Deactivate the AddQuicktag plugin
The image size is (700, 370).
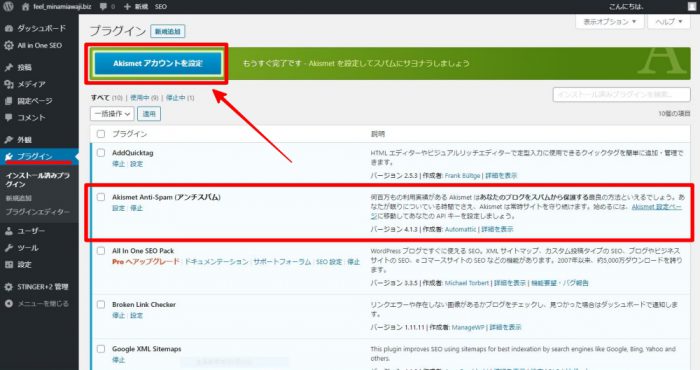(118, 164)
